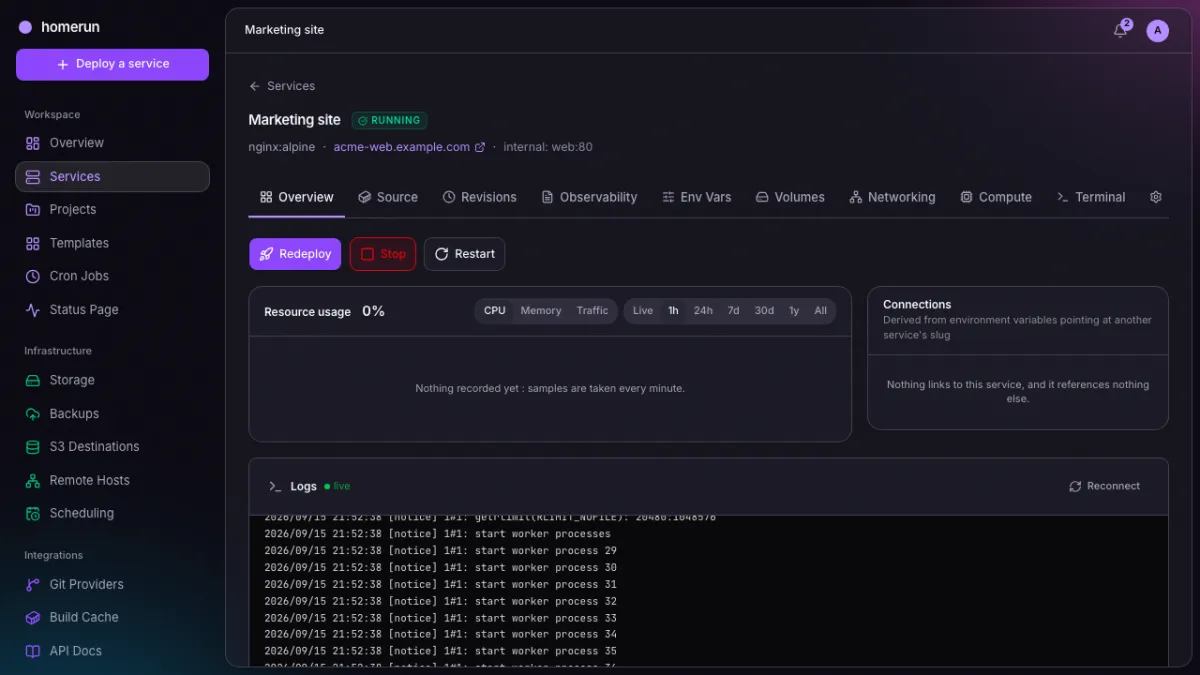Select Services in the sidebar

(112, 176)
